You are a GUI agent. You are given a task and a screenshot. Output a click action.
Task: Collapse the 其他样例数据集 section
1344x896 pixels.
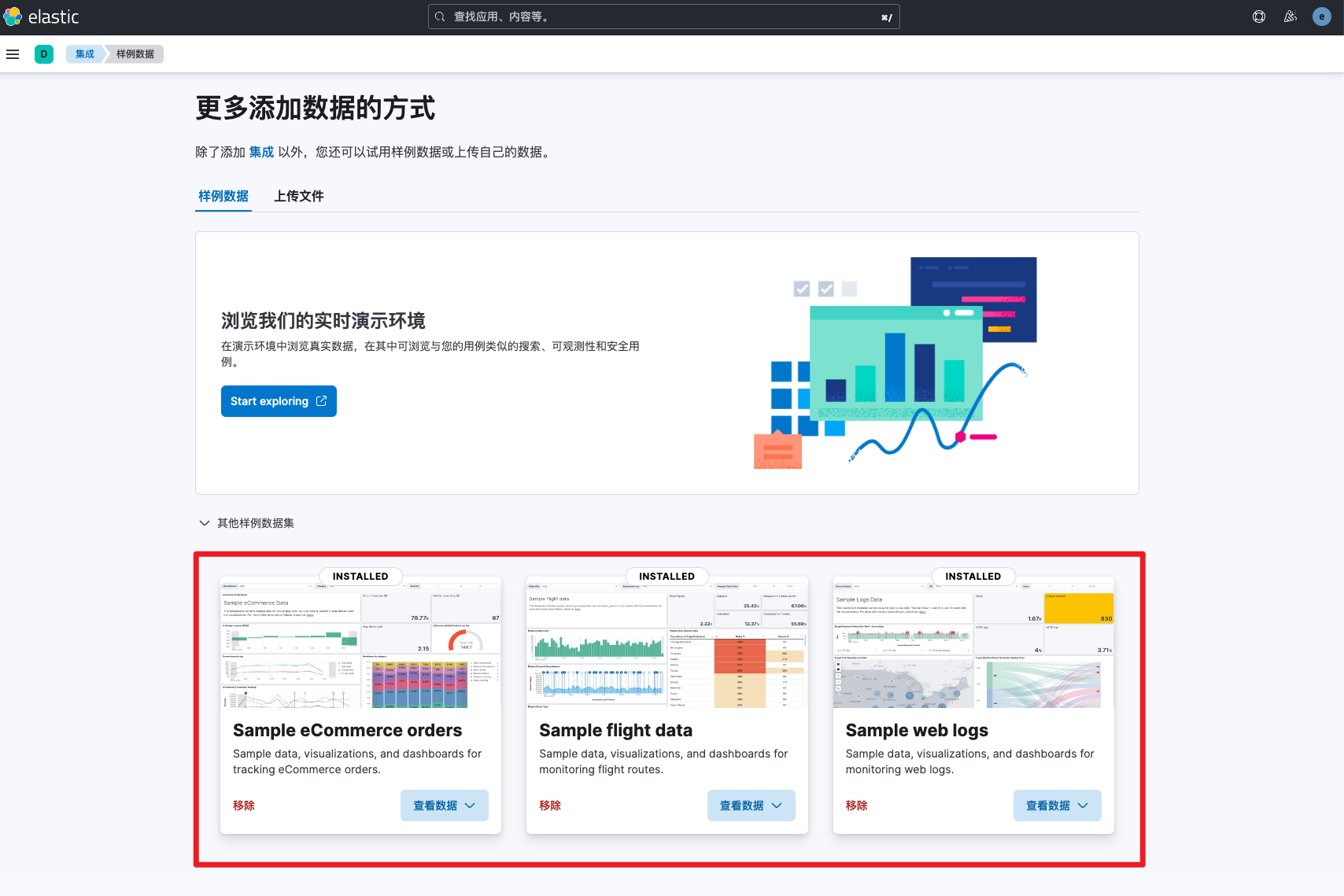[205, 523]
